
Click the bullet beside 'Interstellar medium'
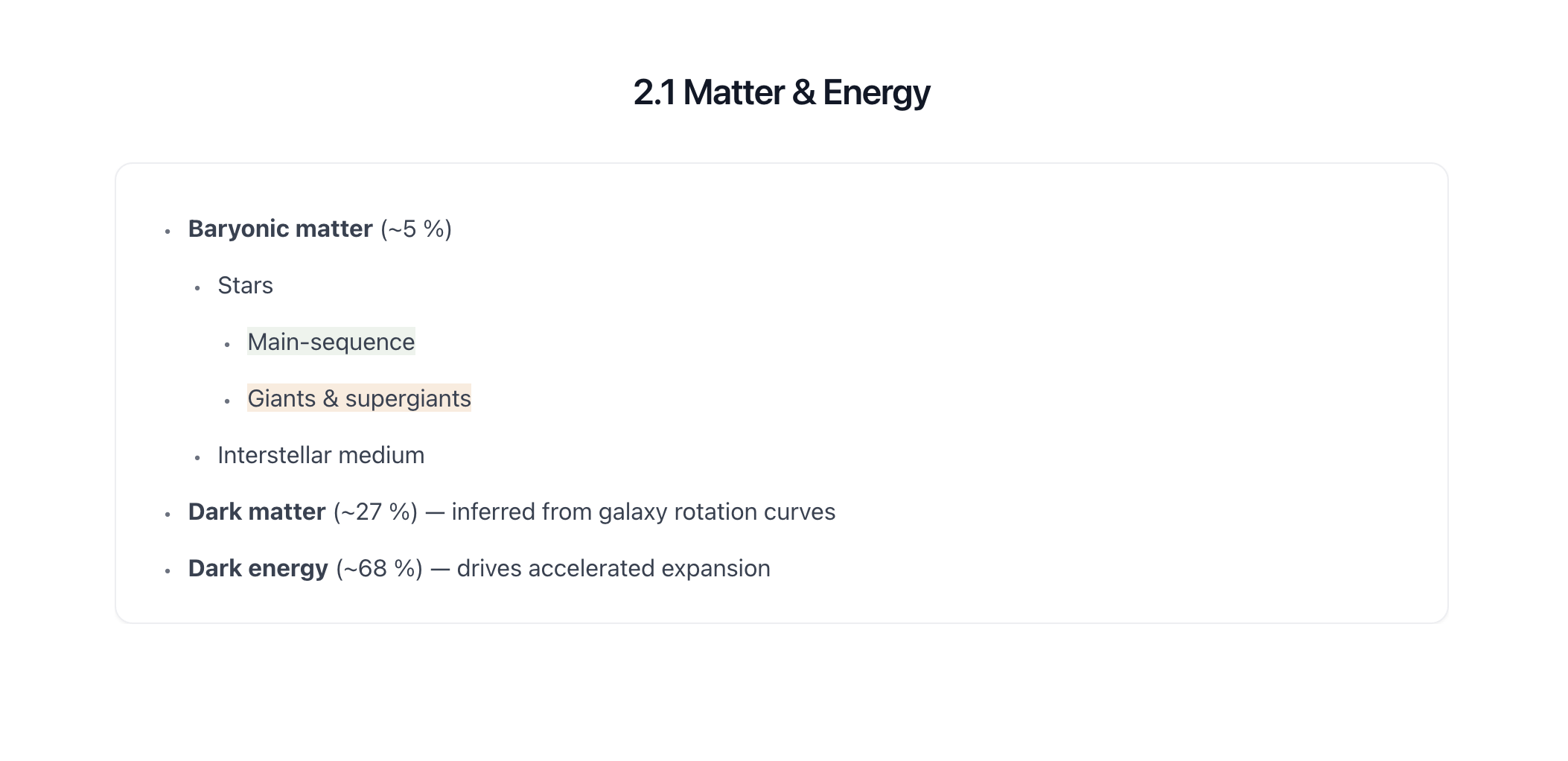[197, 458]
